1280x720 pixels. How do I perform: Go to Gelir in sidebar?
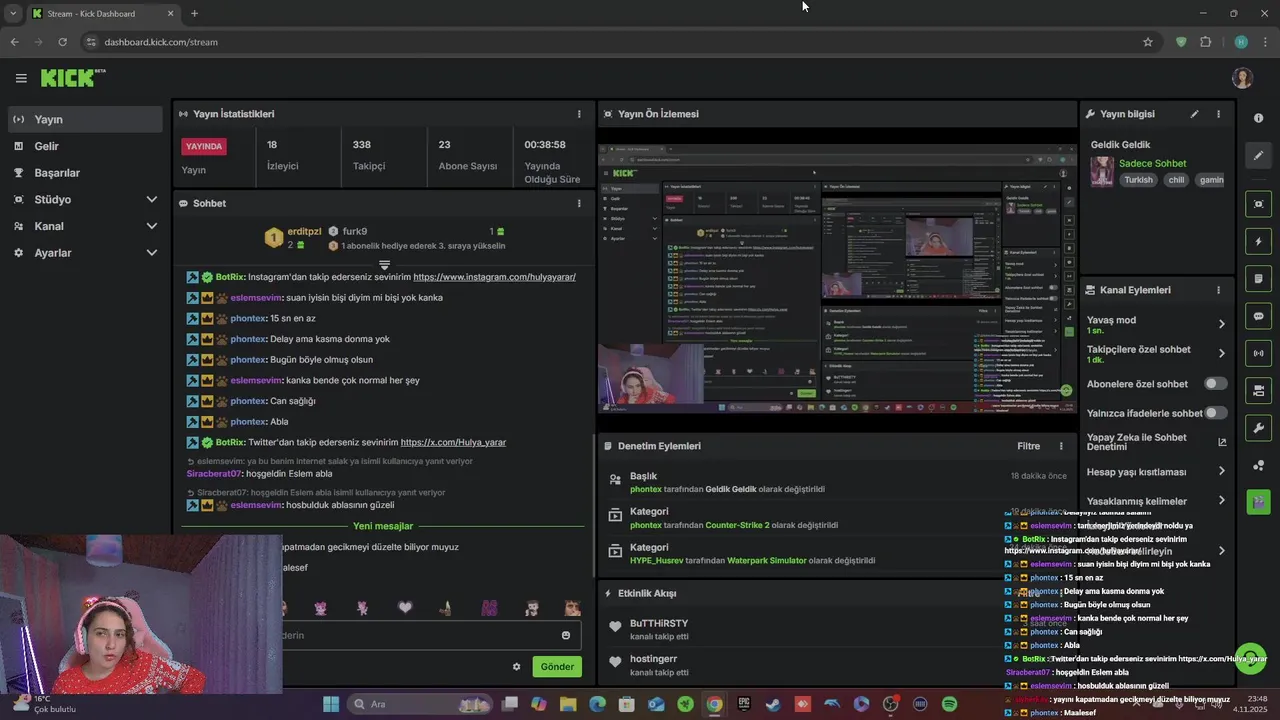tap(84, 146)
